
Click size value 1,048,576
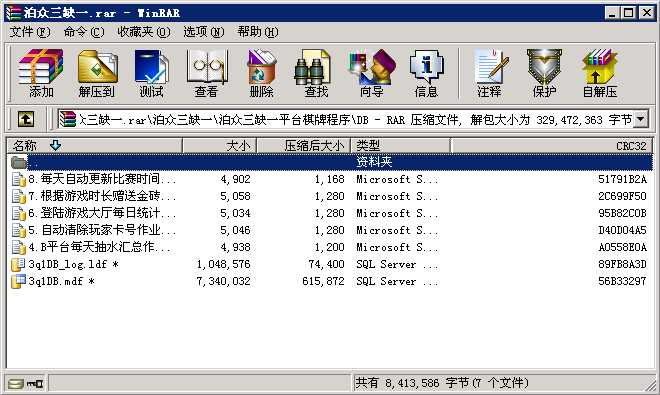[x=224, y=264]
